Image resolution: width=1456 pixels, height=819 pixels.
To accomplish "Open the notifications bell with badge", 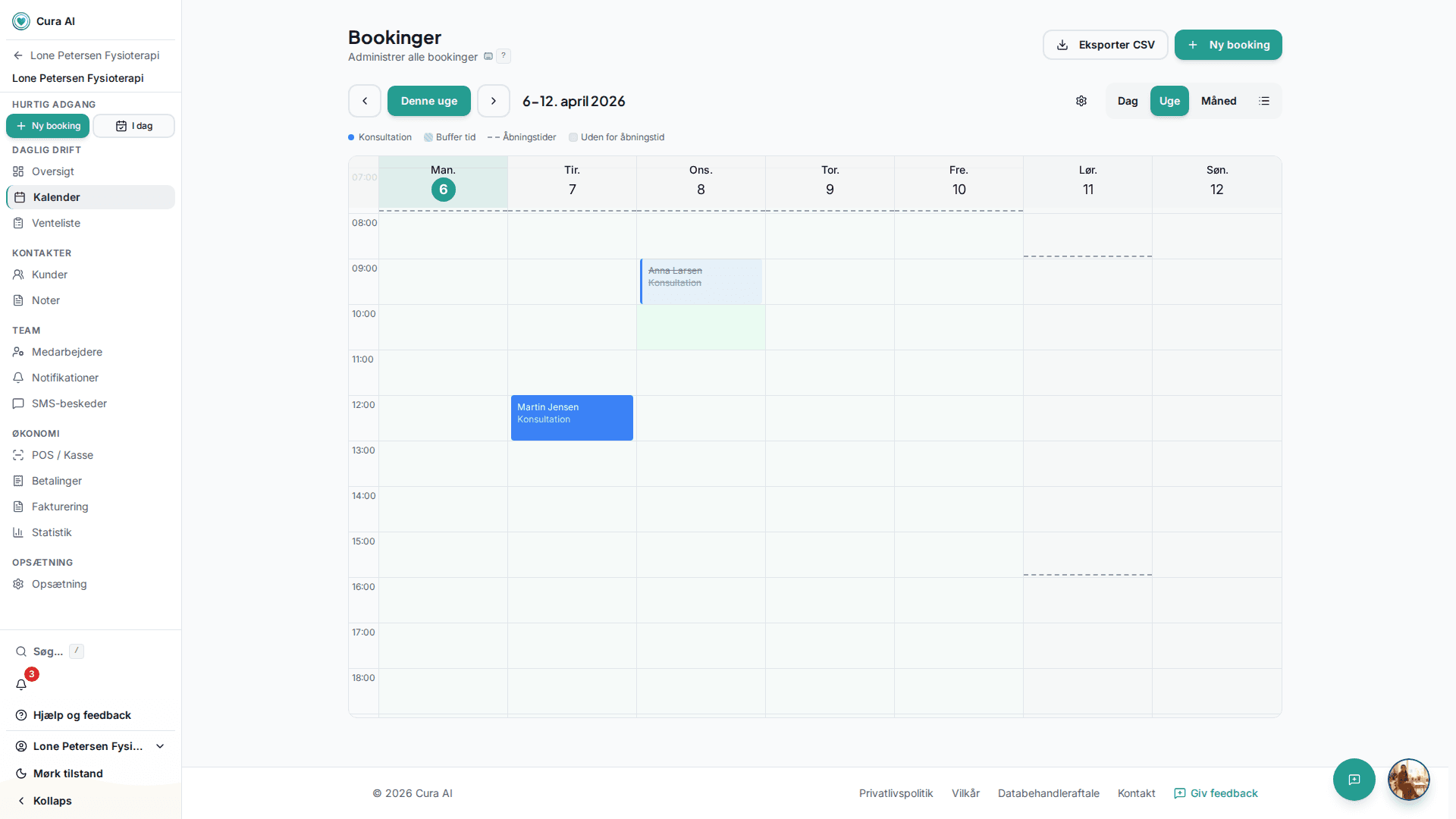I will [21, 684].
